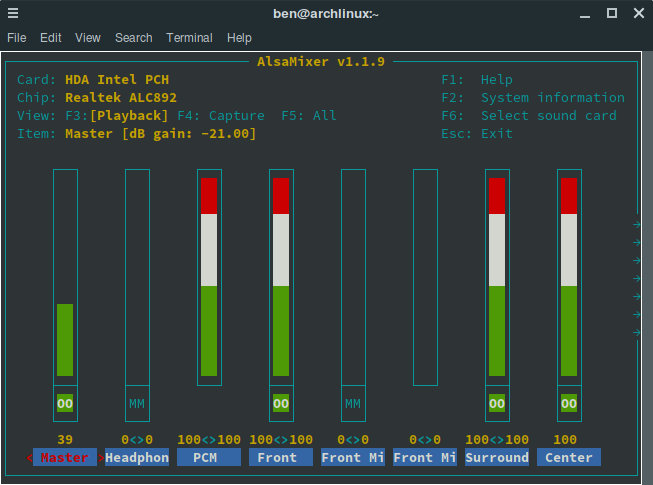Select the Surround channel label

pyautogui.click(x=497, y=458)
